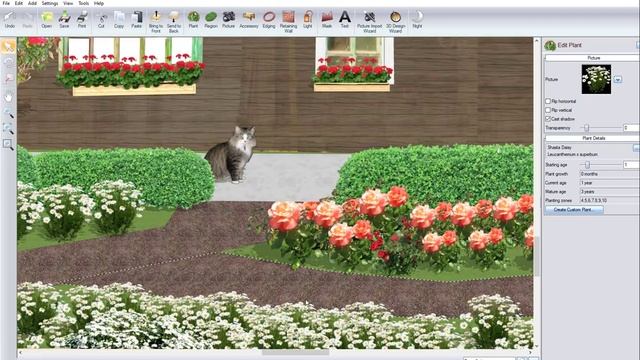Click the Plant growth value field

tap(609, 174)
